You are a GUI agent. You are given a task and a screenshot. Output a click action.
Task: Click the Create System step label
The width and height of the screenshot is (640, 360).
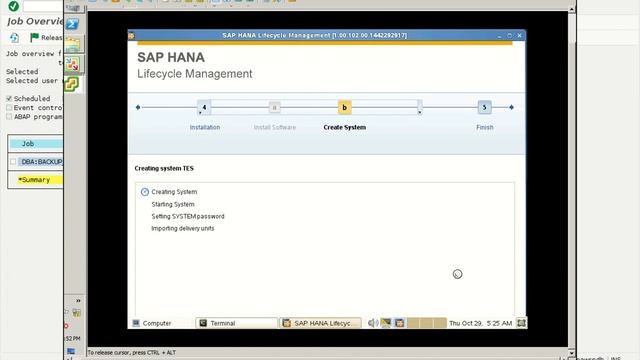pos(344,127)
